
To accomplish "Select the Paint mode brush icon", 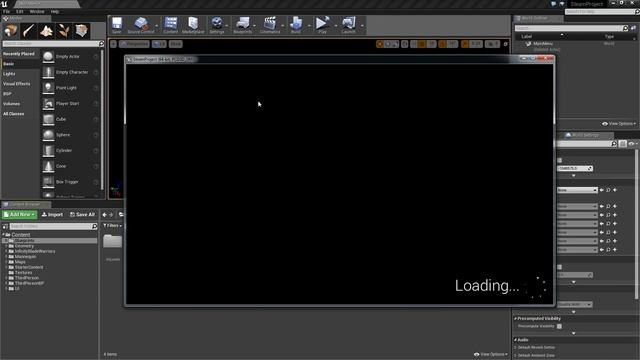I will click(x=29, y=31).
